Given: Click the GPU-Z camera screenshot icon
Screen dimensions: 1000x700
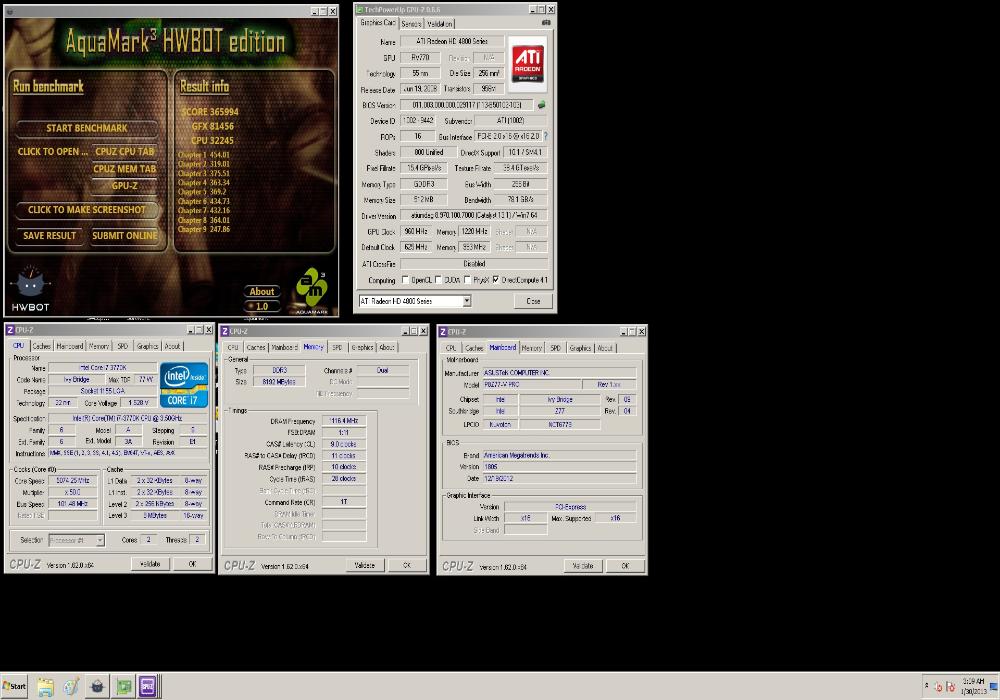Looking at the screenshot, I should 546,22.
